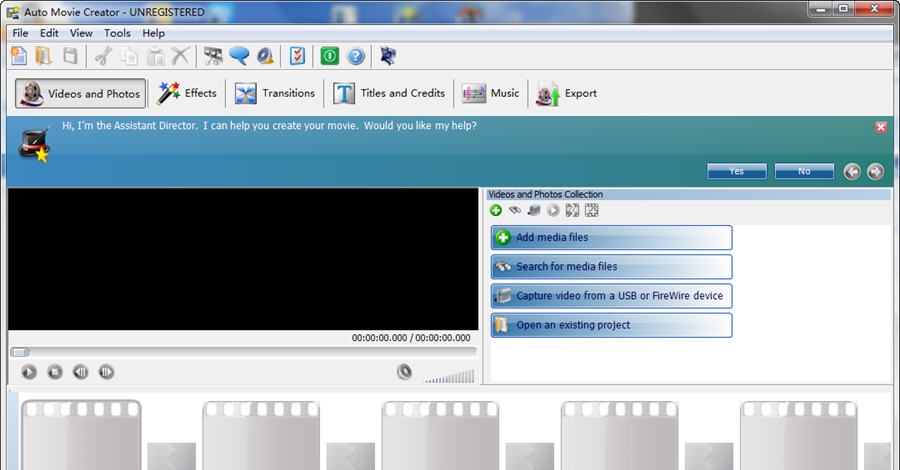900x470 pixels.
Task: Step back one frame in preview
Action: pyautogui.click(x=80, y=372)
